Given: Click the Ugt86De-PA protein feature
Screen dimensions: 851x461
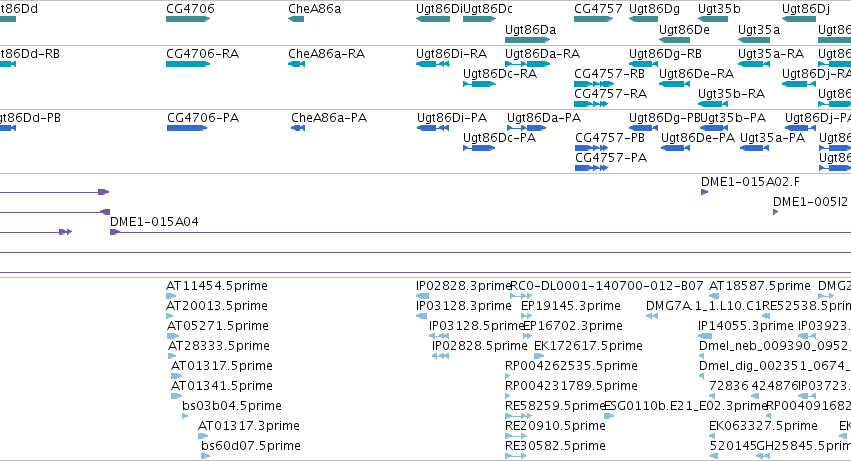Looking at the screenshot, I should [675, 148].
